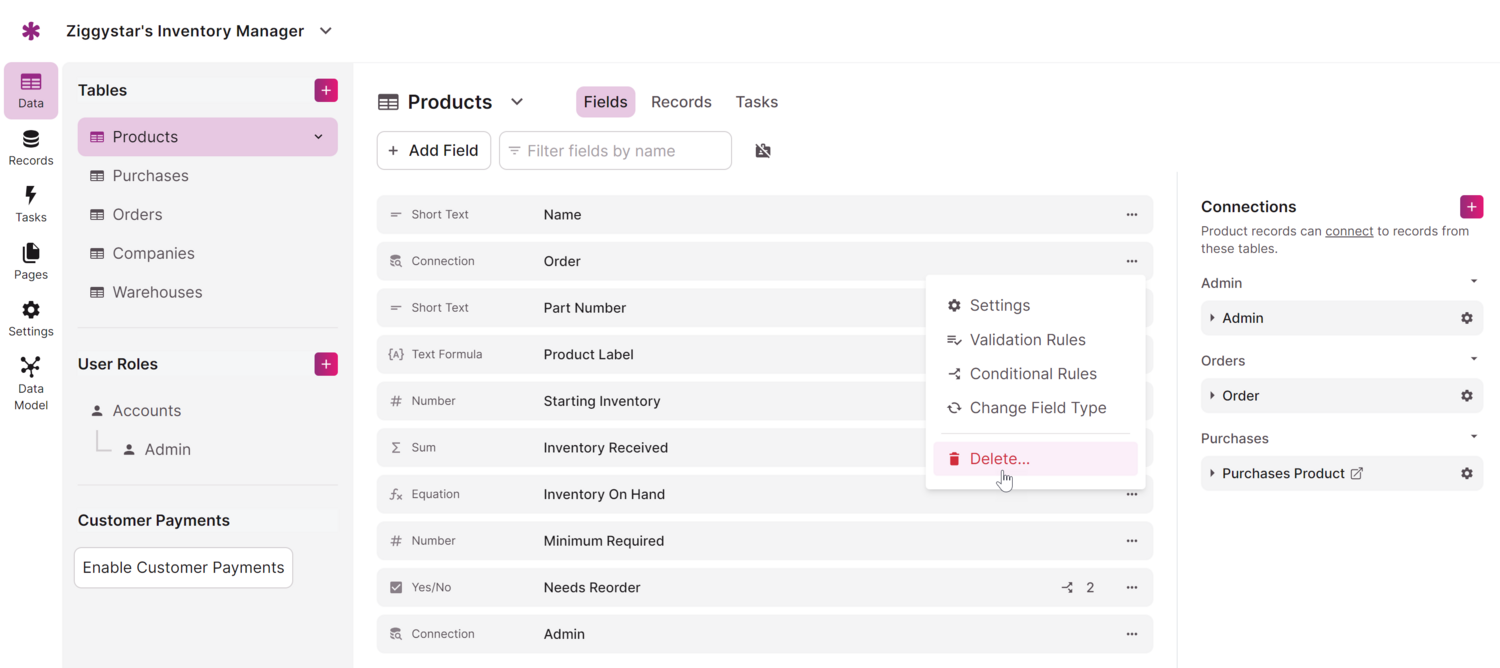Click conditional rules indicator on Needs Reorder
Screen dimensions: 1500x668
(1078, 588)
